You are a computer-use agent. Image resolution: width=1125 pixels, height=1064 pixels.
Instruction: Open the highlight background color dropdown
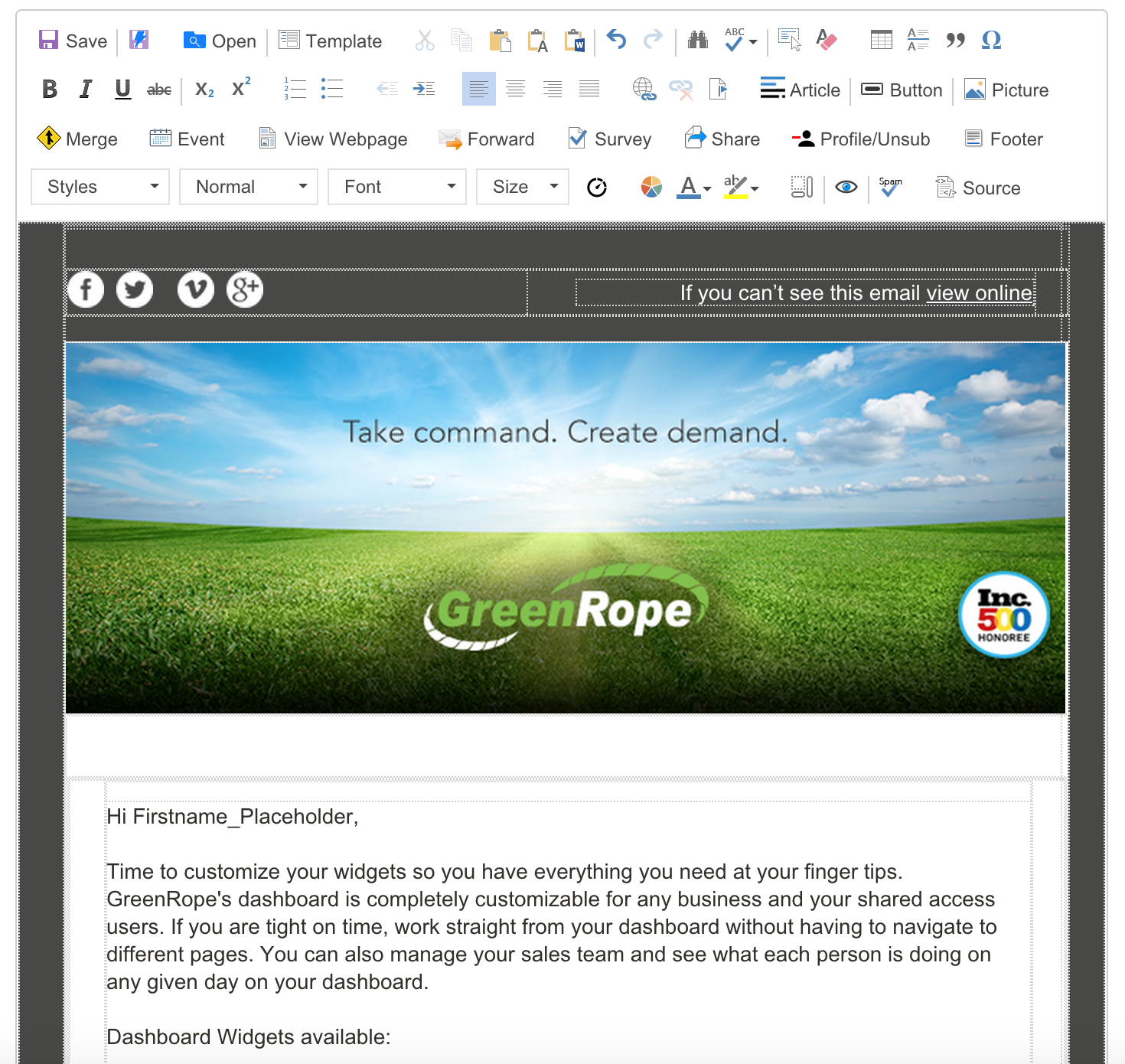click(x=742, y=188)
